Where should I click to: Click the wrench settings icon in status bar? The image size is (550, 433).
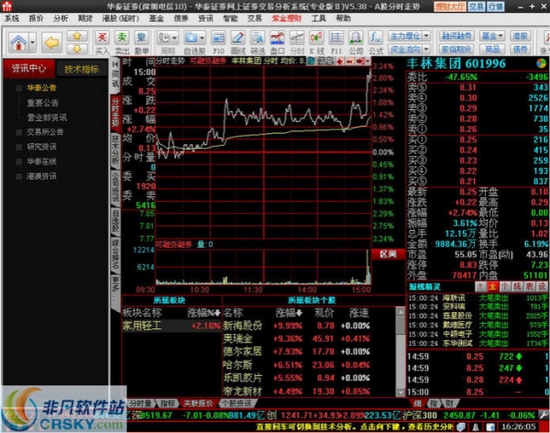point(544,415)
